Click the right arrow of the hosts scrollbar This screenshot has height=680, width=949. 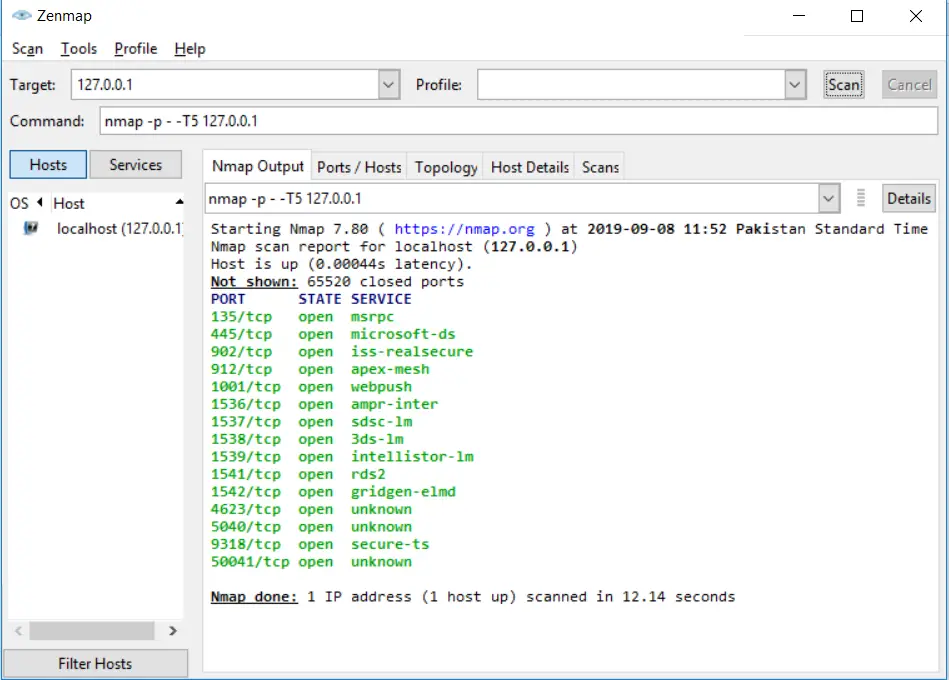pos(172,631)
